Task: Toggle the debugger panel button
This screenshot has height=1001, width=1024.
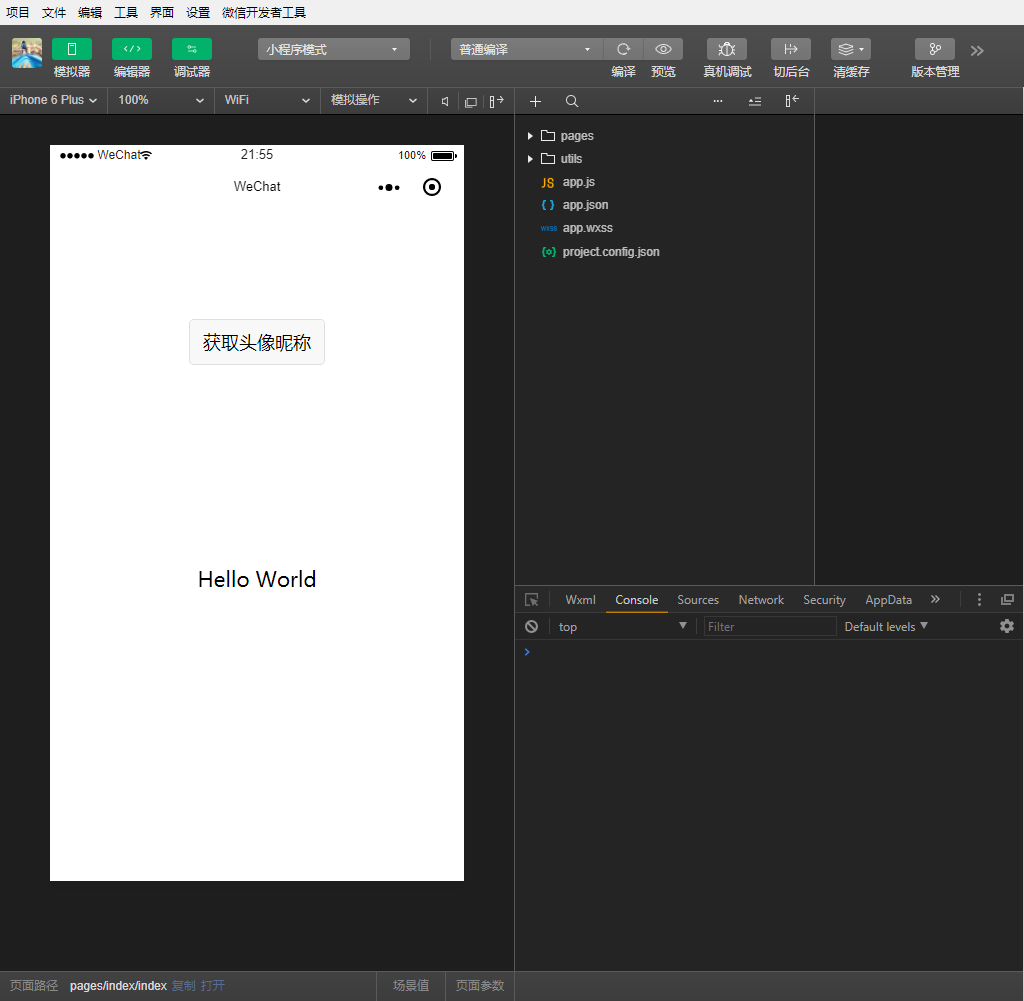Action: pos(192,49)
